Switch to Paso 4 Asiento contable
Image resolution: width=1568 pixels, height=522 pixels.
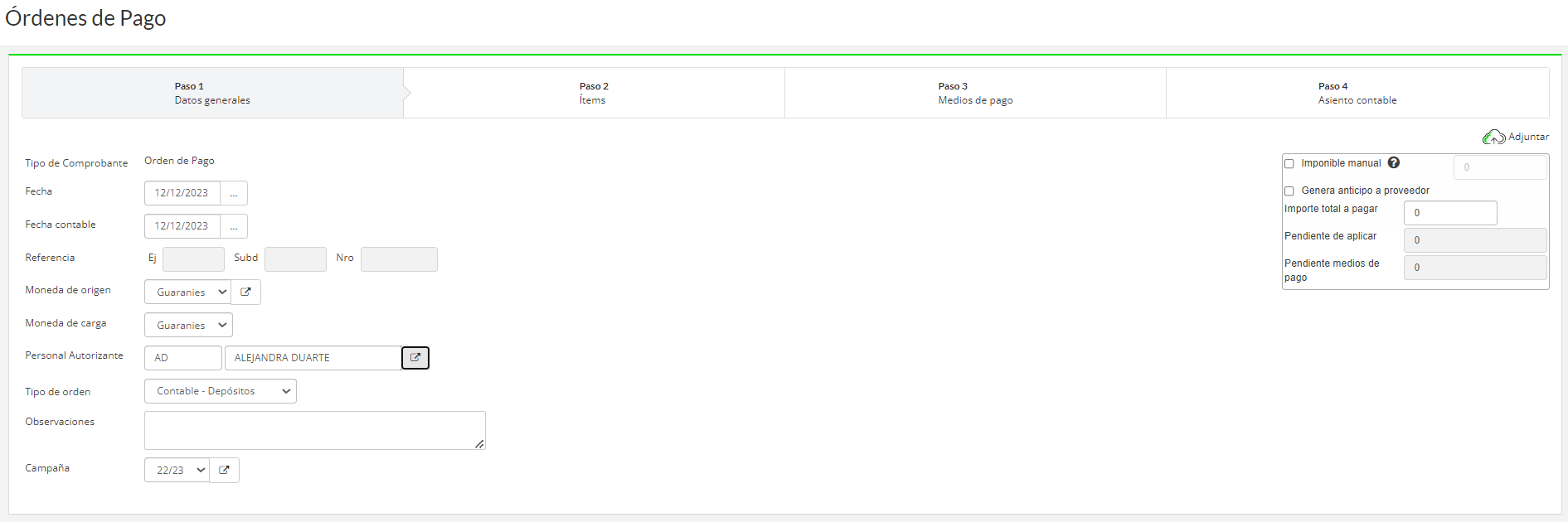tap(1357, 93)
